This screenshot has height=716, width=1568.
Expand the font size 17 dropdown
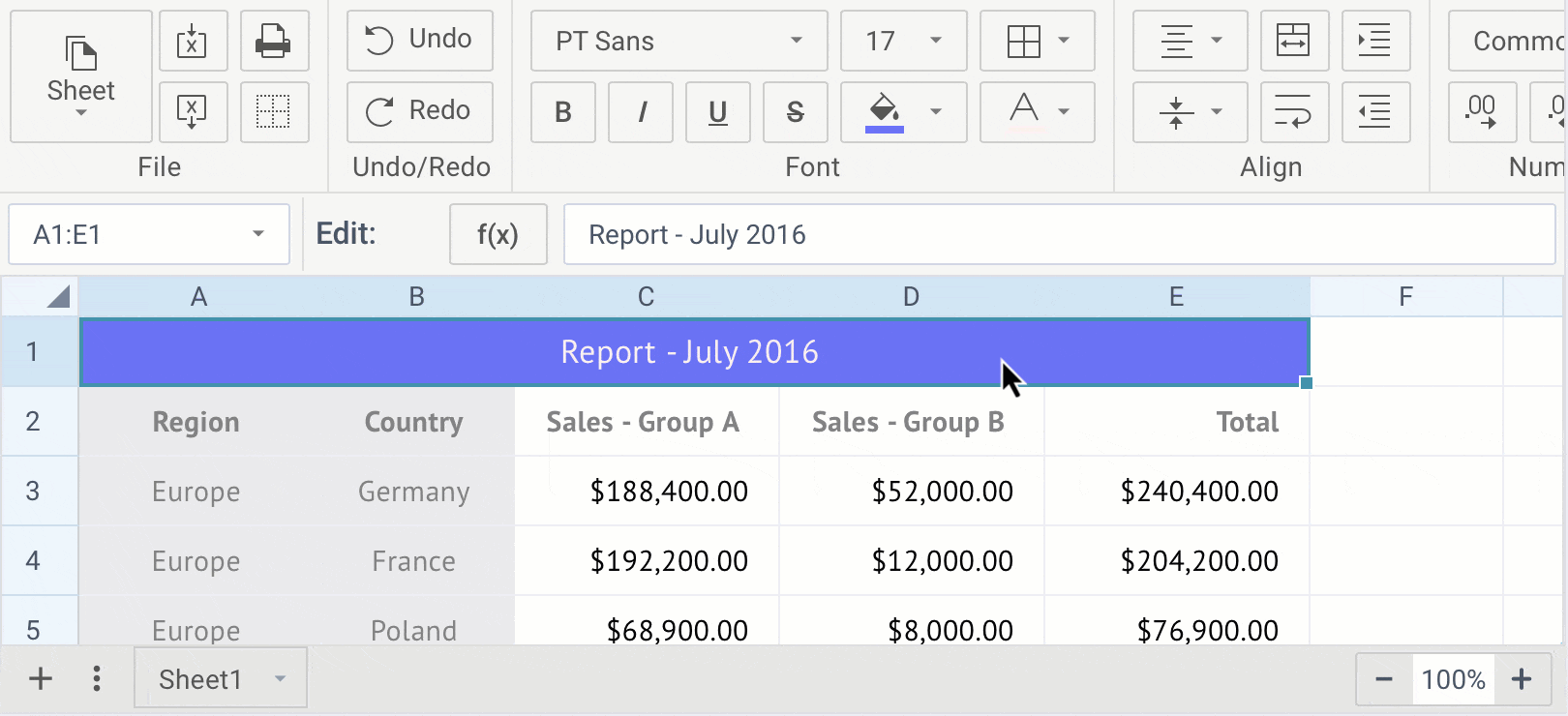[x=903, y=41]
